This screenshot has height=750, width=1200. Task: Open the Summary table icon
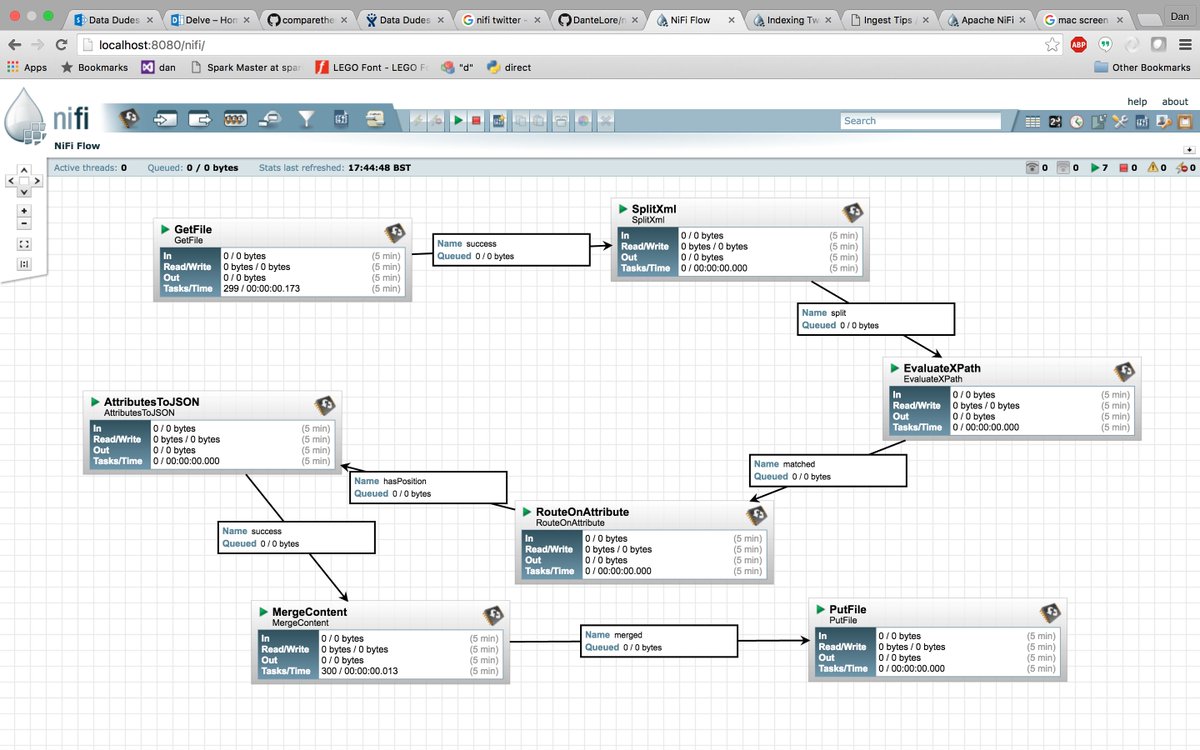tap(1034, 121)
